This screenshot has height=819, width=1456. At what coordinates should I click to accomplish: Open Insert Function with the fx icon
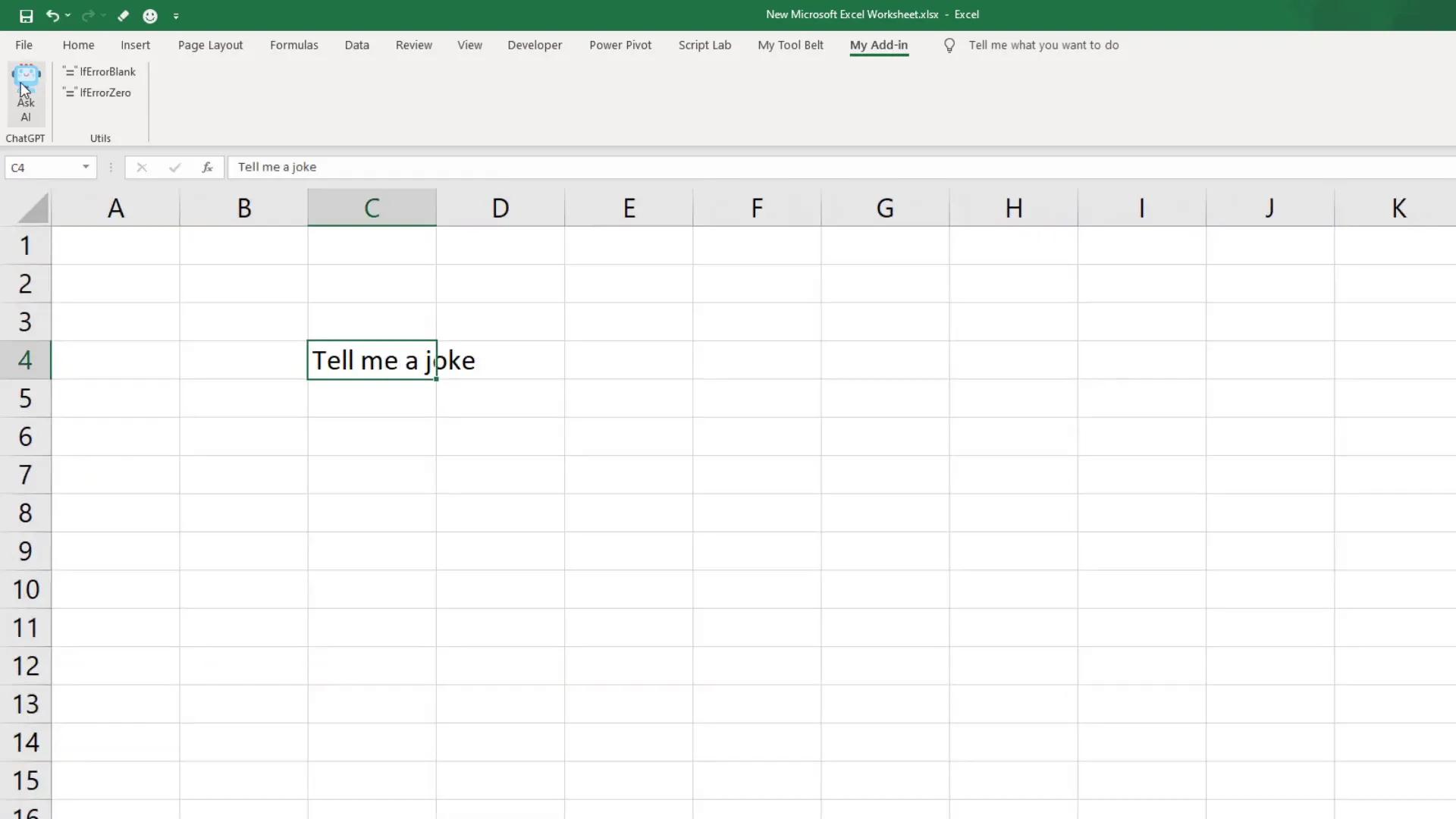coord(207,167)
